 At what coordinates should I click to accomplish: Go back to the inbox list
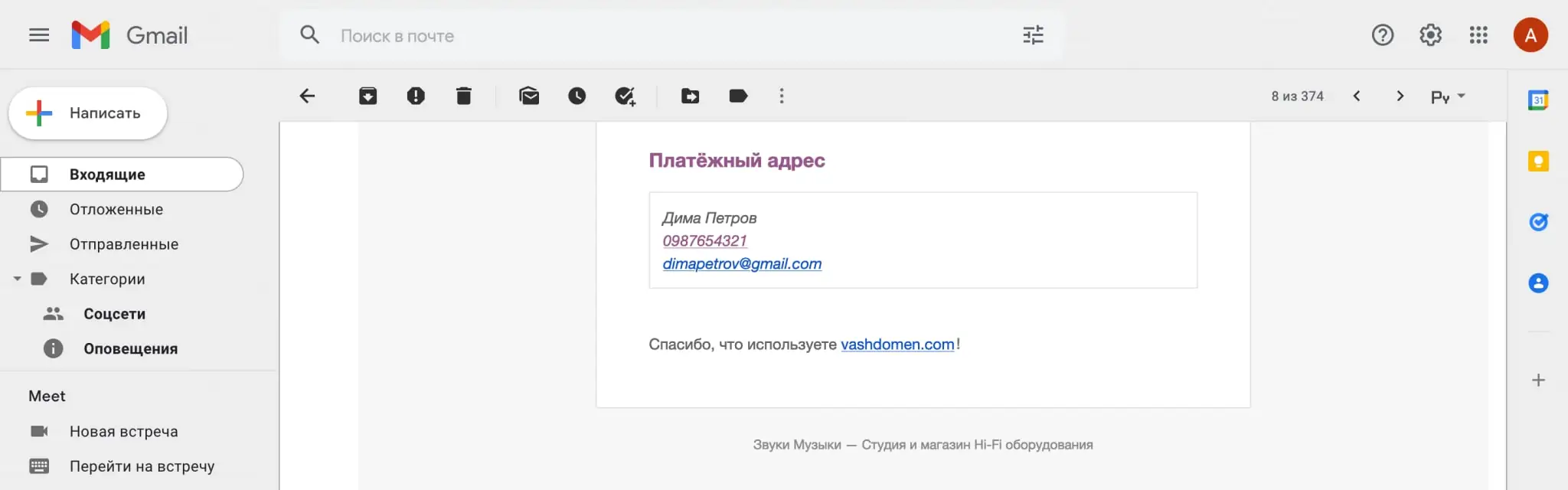click(x=307, y=96)
